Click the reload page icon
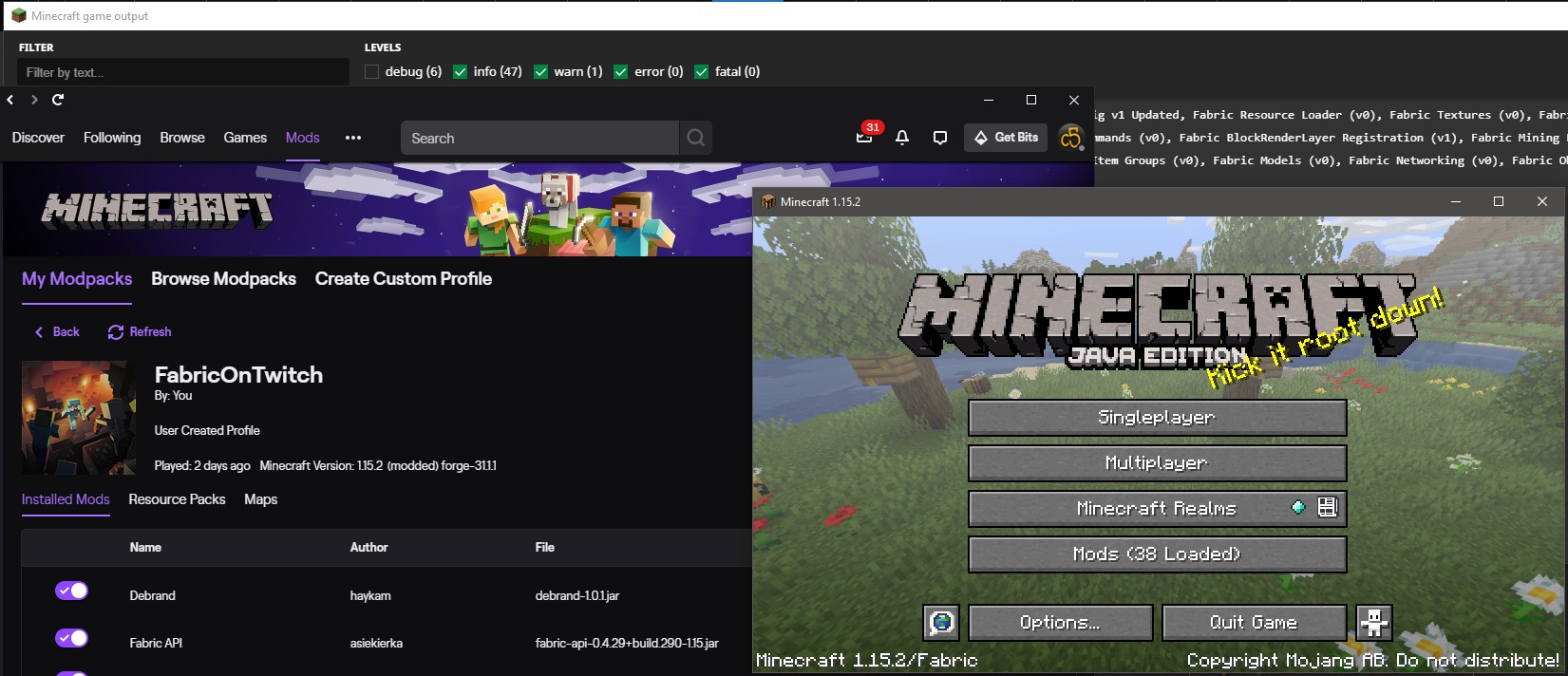Image resolution: width=1568 pixels, height=676 pixels. coord(58,100)
